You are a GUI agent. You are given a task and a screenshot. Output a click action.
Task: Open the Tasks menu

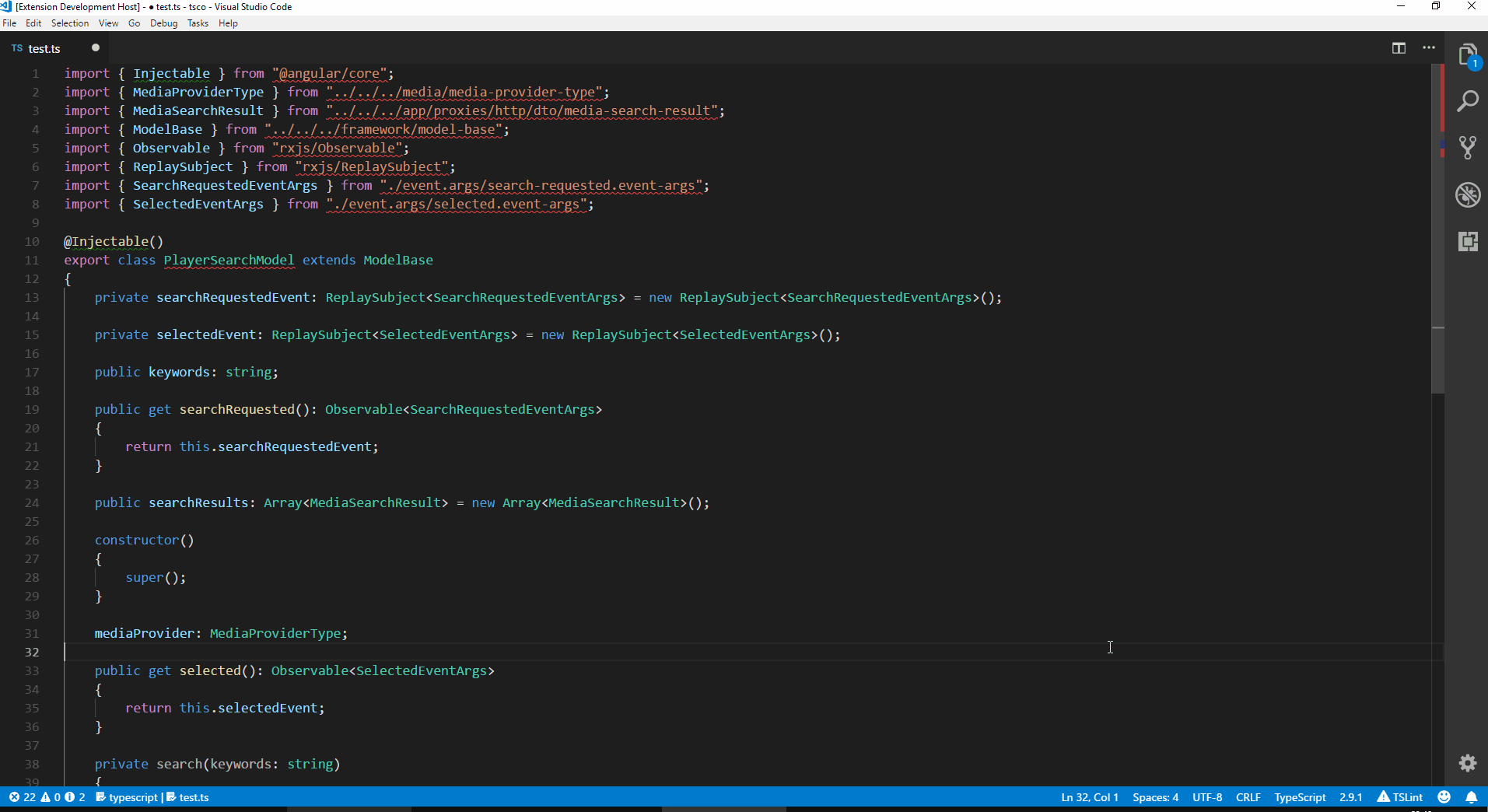coord(198,23)
